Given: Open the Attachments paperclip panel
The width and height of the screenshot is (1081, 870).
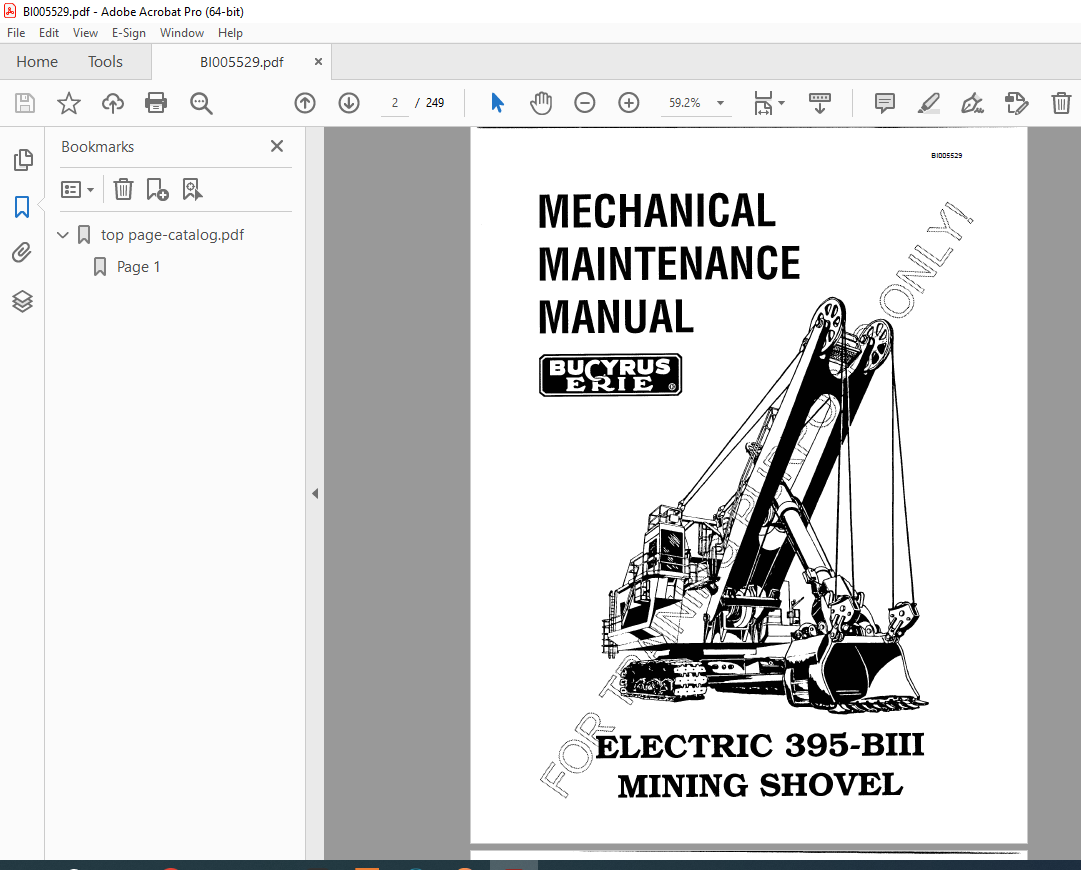Looking at the screenshot, I should point(22,253).
